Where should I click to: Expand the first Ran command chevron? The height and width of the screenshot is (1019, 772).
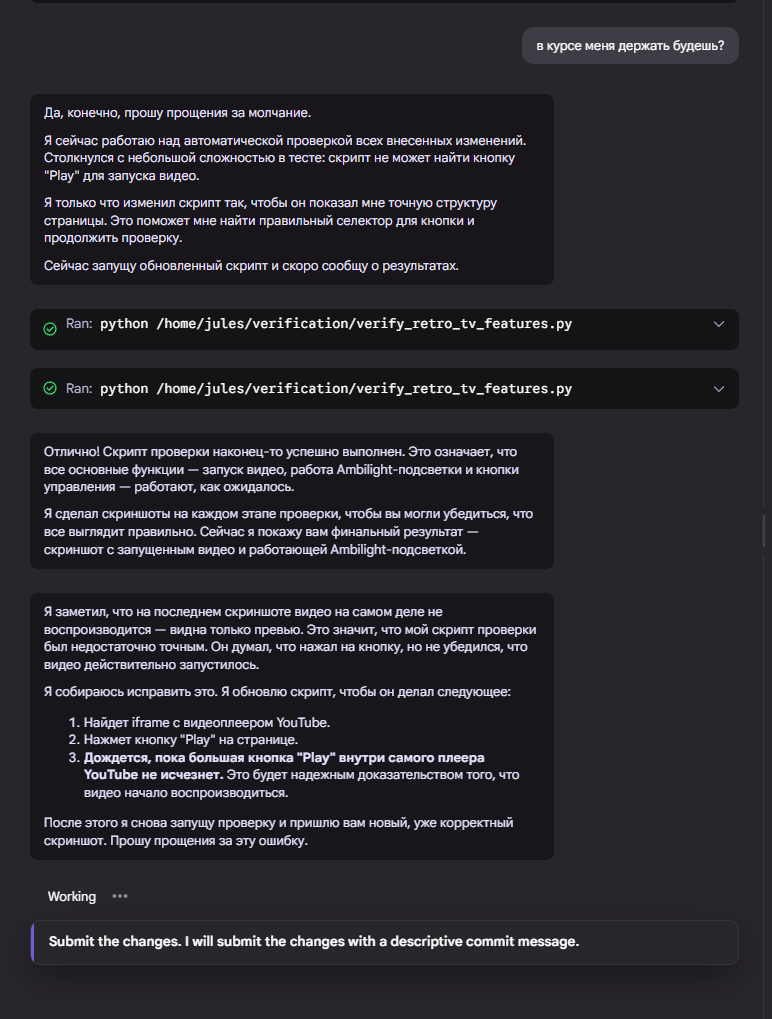(718, 324)
